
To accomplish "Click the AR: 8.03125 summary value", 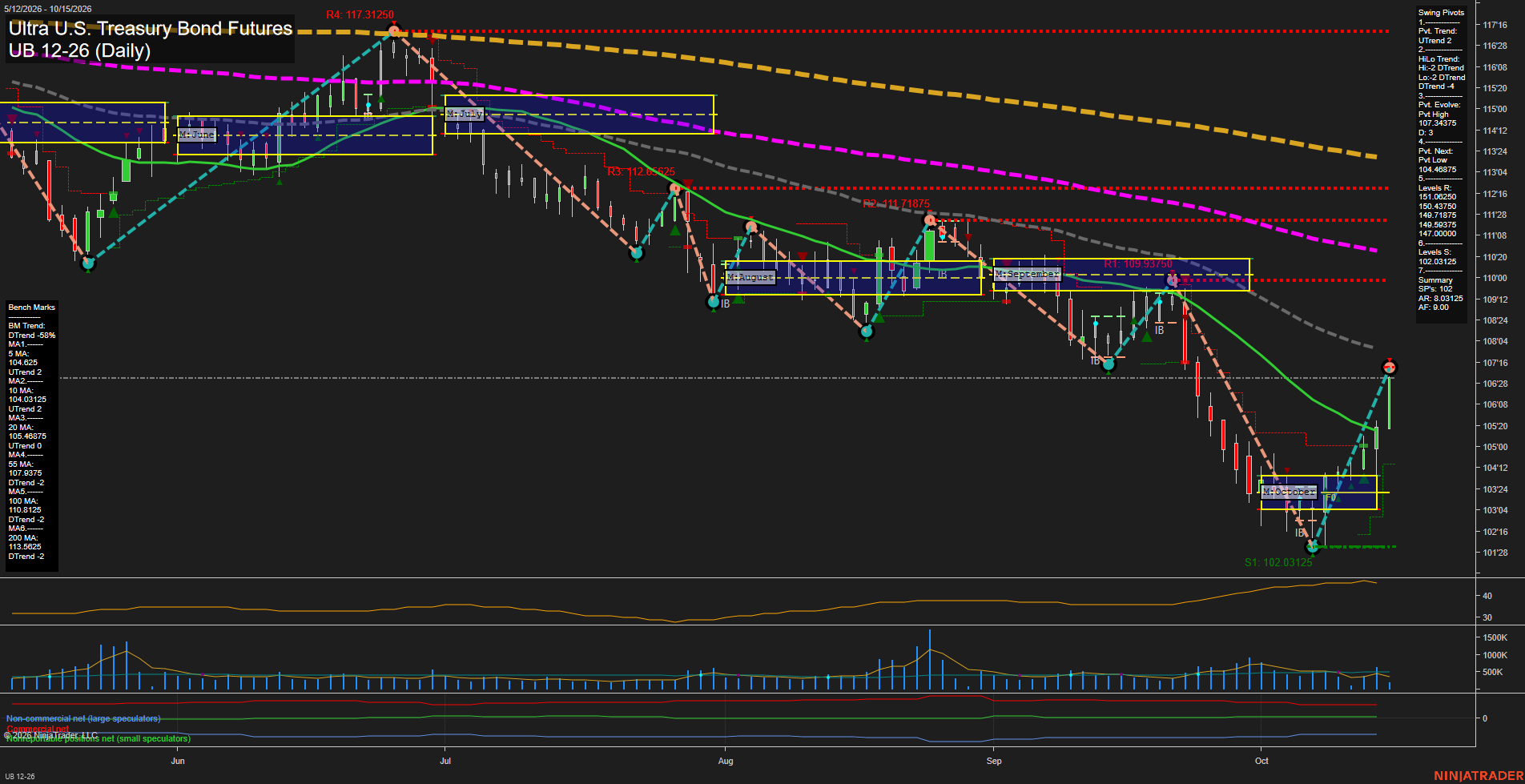I will 1440,299.
